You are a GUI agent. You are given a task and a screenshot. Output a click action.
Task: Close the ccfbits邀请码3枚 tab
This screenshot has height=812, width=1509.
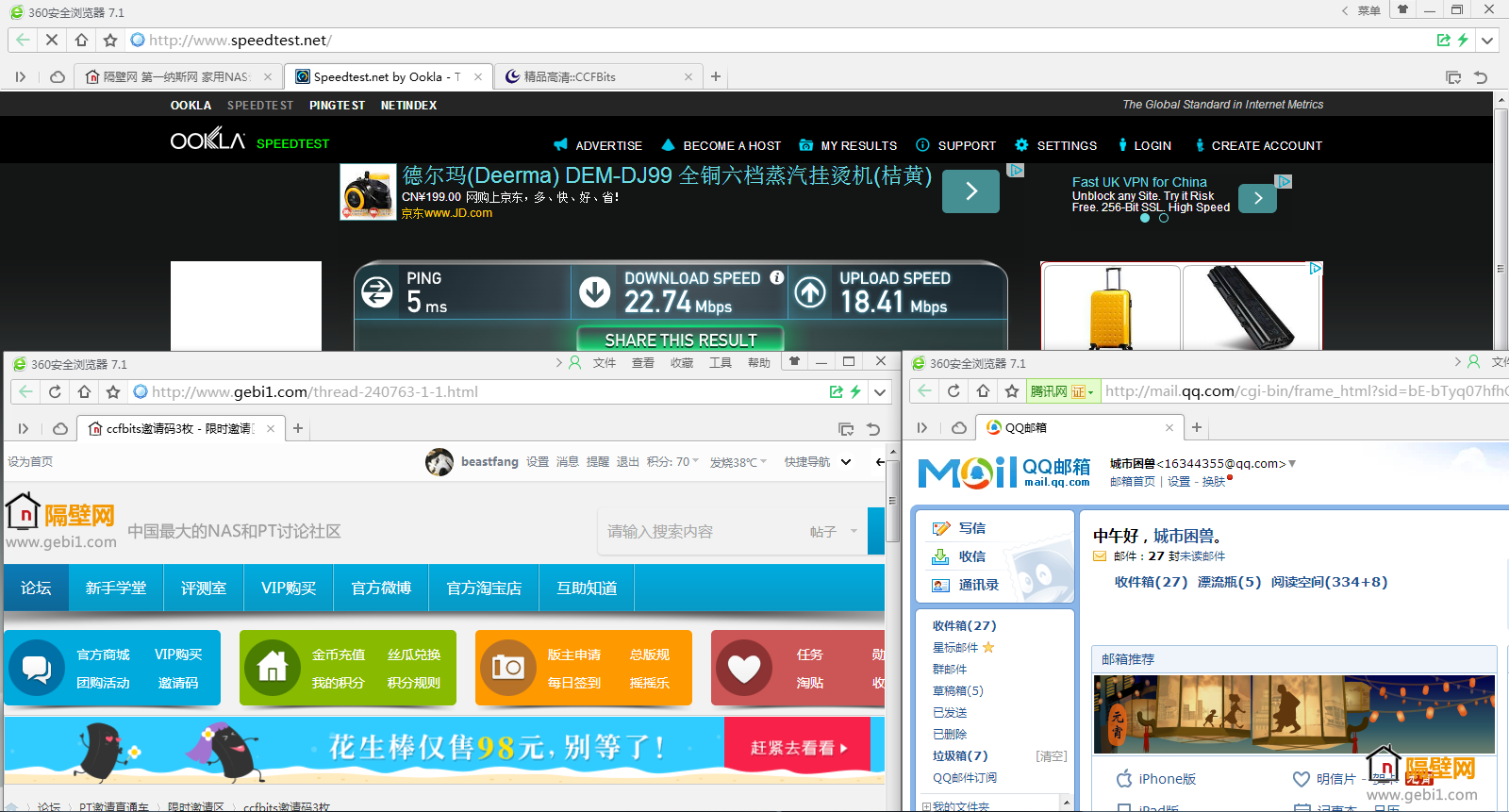(x=271, y=428)
